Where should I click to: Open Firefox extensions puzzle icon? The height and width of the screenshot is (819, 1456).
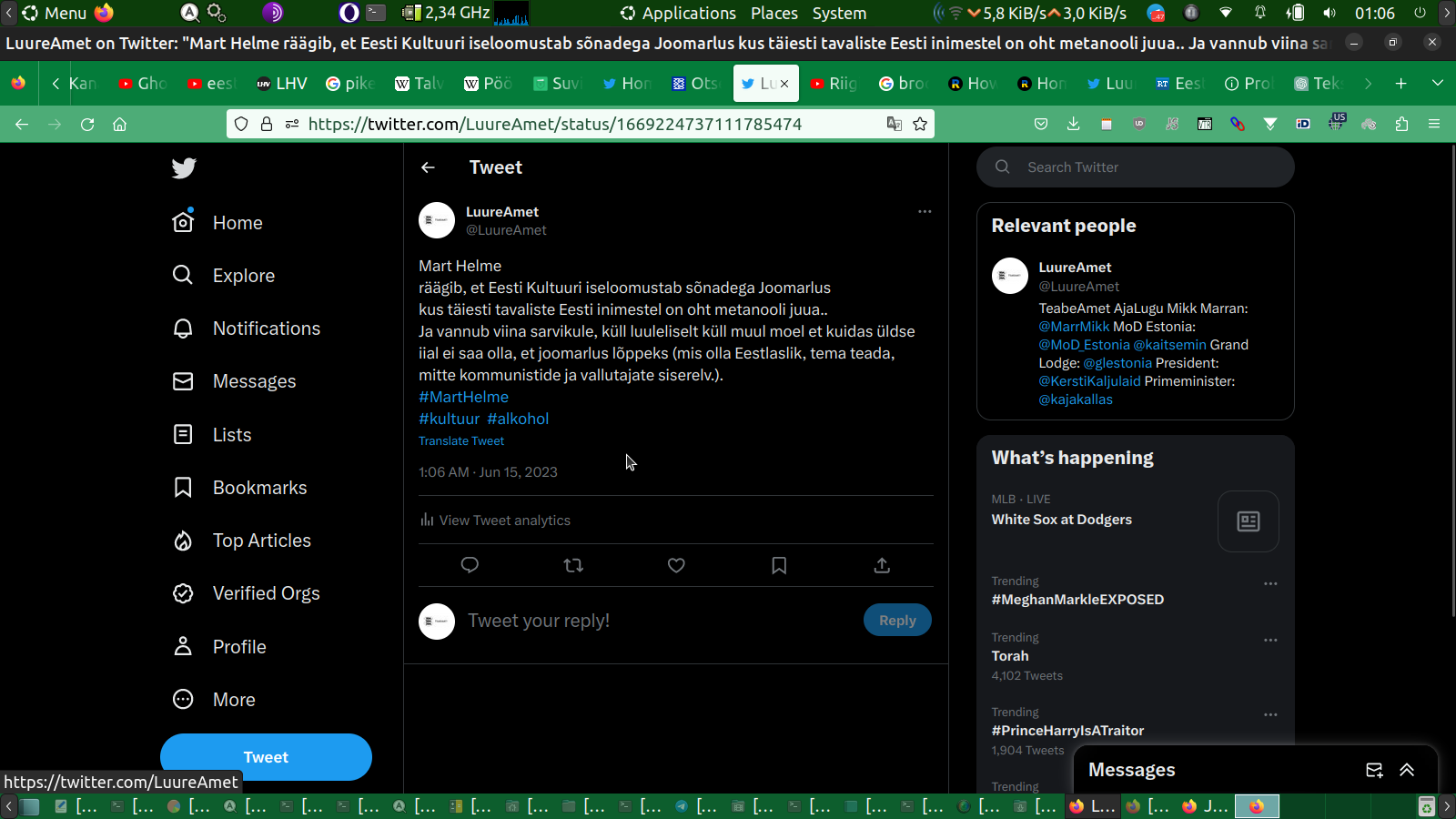point(1401,124)
